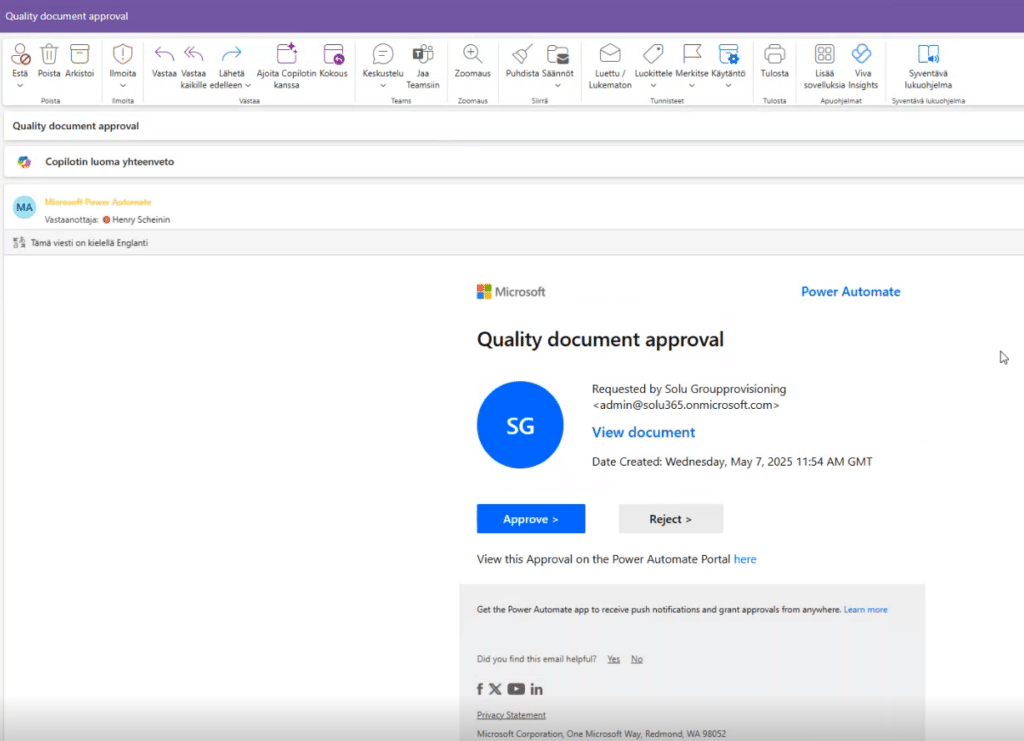This screenshot has width=1024, height=741.
Task: Open the Power Automate header link
Action: [x=850, y=292]
